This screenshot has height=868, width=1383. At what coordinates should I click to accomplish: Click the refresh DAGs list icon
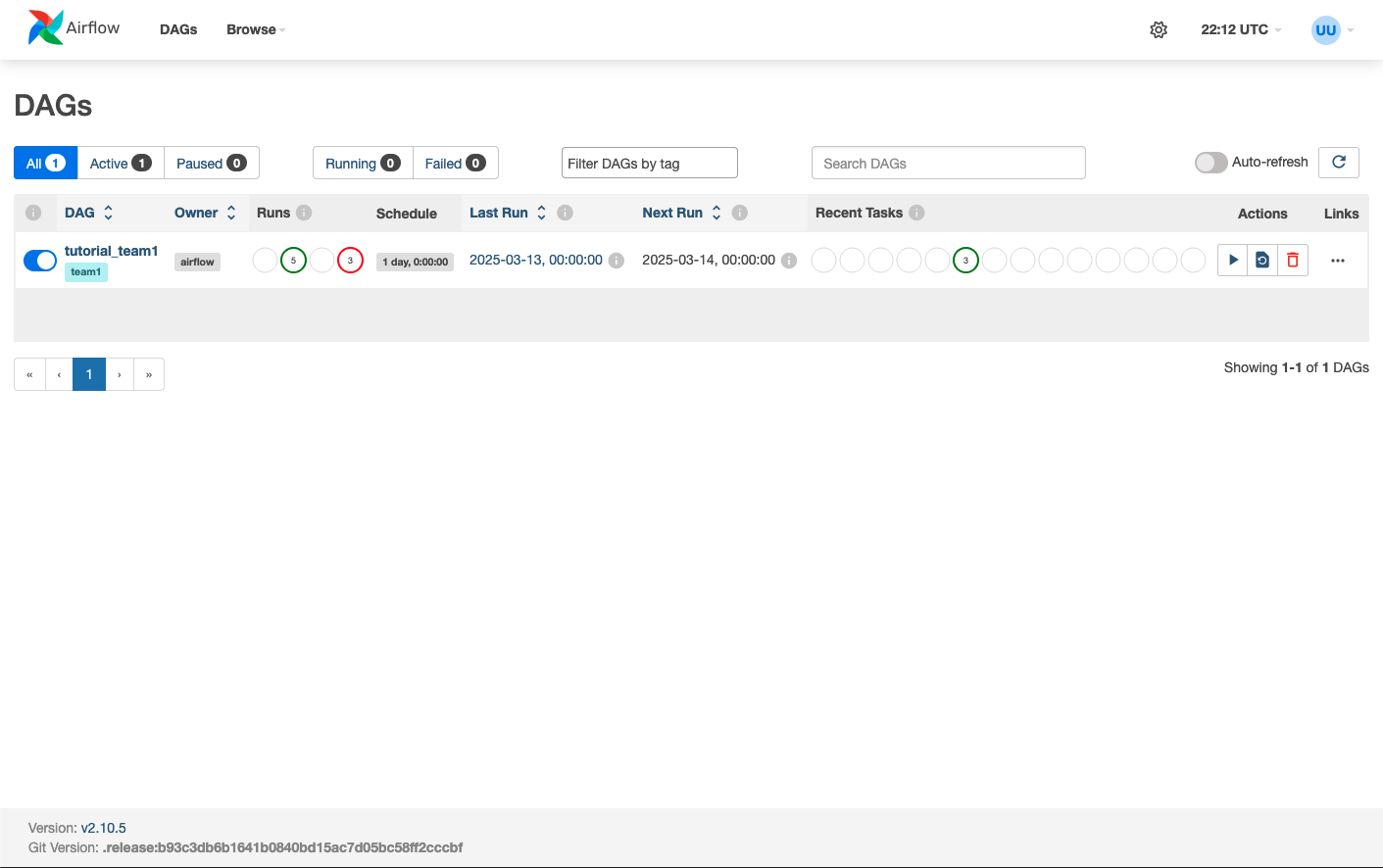[1339, 162]
